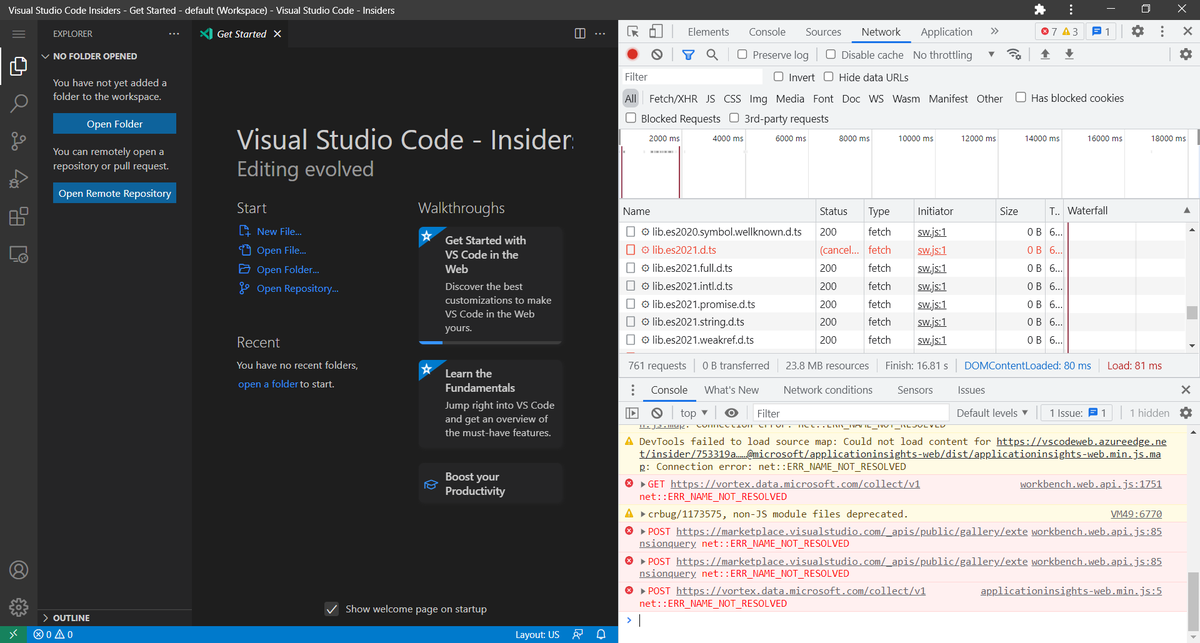This screenshot has height=643, width=1200.
Task: Filter requests by Fetch/XHR
Action: tap(673, 98)
